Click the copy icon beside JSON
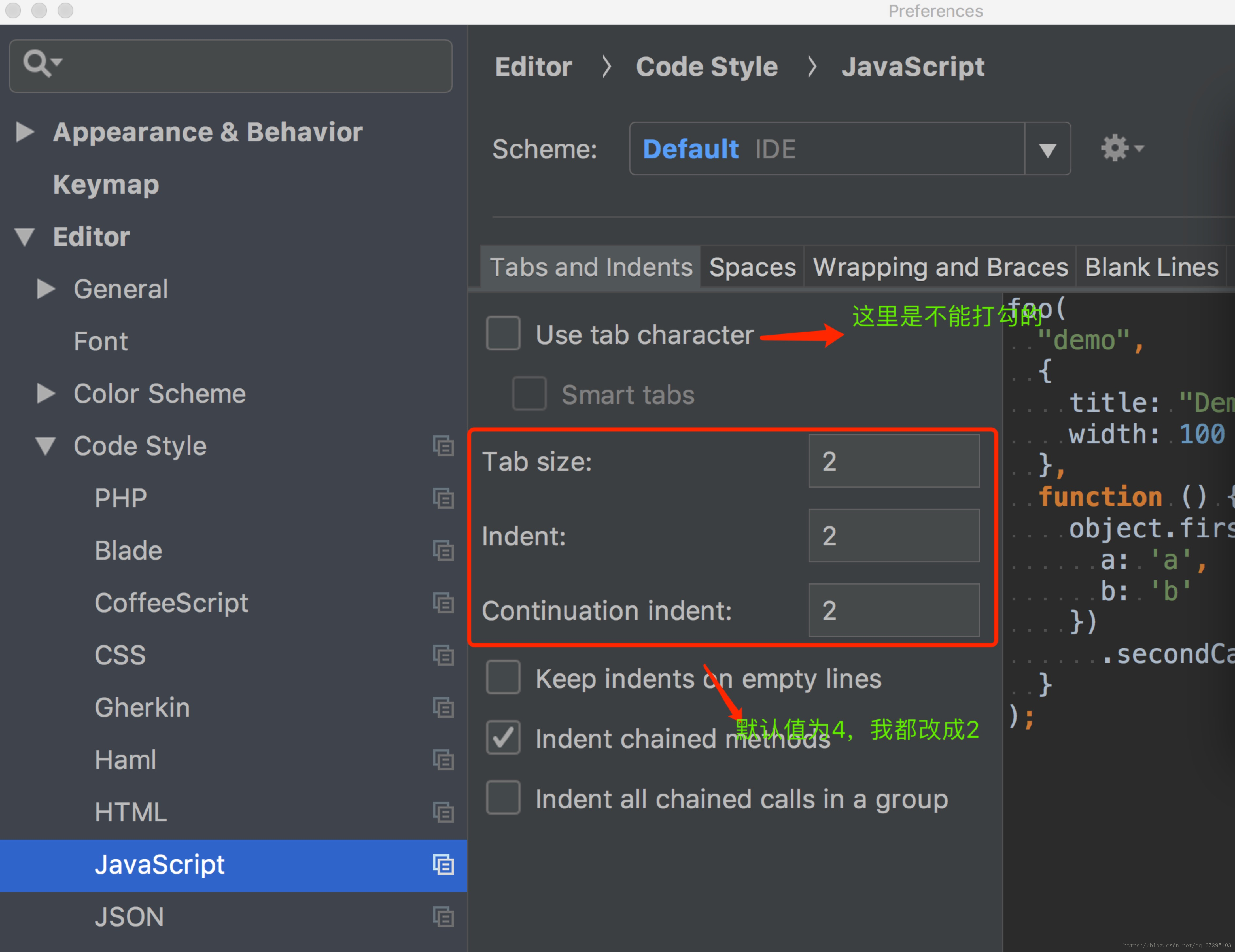 [x=443, y=916]
